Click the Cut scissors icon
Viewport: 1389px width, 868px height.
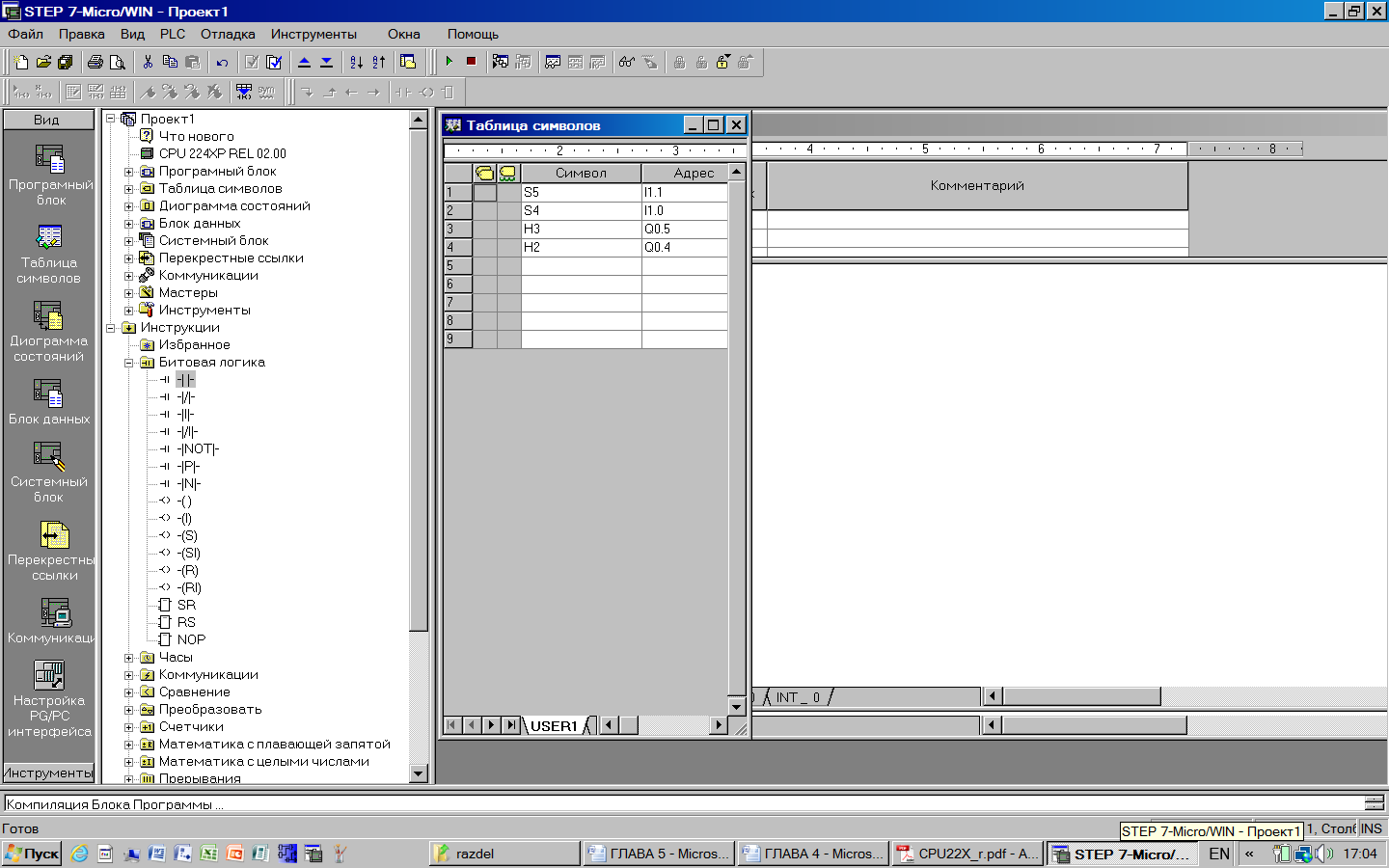pyautogui.click(x=148, y=62)
